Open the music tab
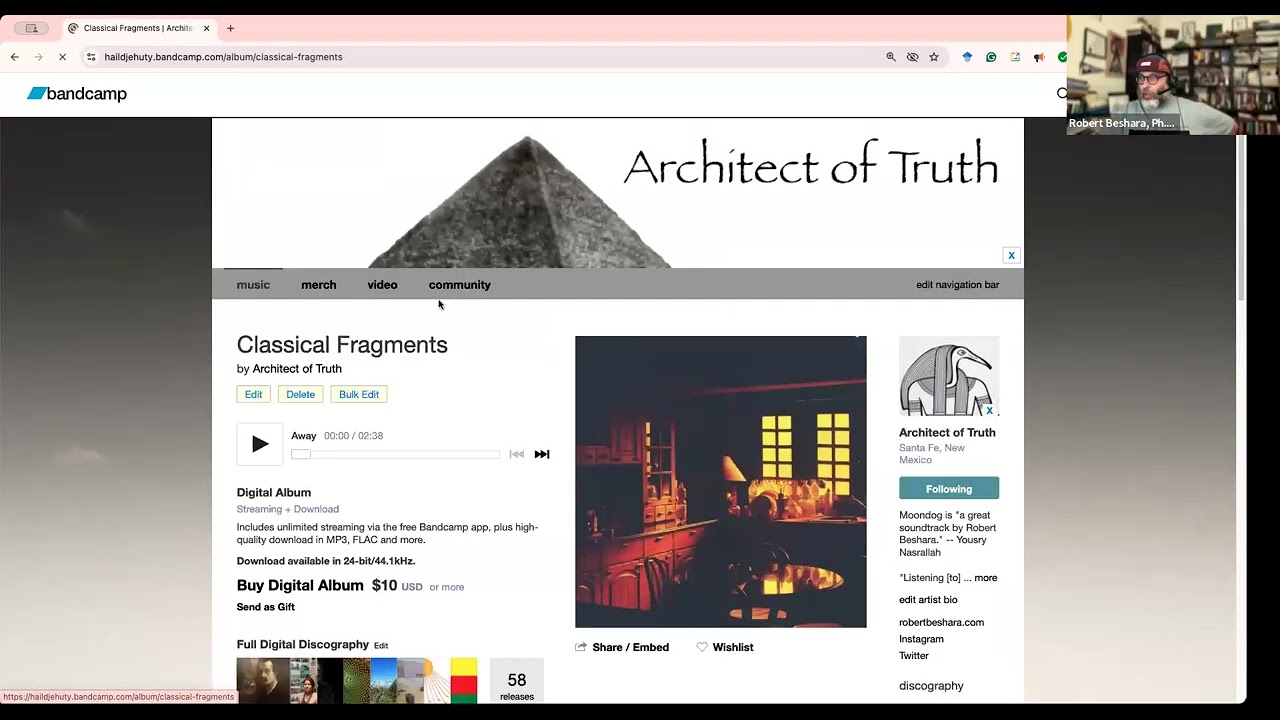Viewport: 1280px width, 720px height. [x=253, y=285]
